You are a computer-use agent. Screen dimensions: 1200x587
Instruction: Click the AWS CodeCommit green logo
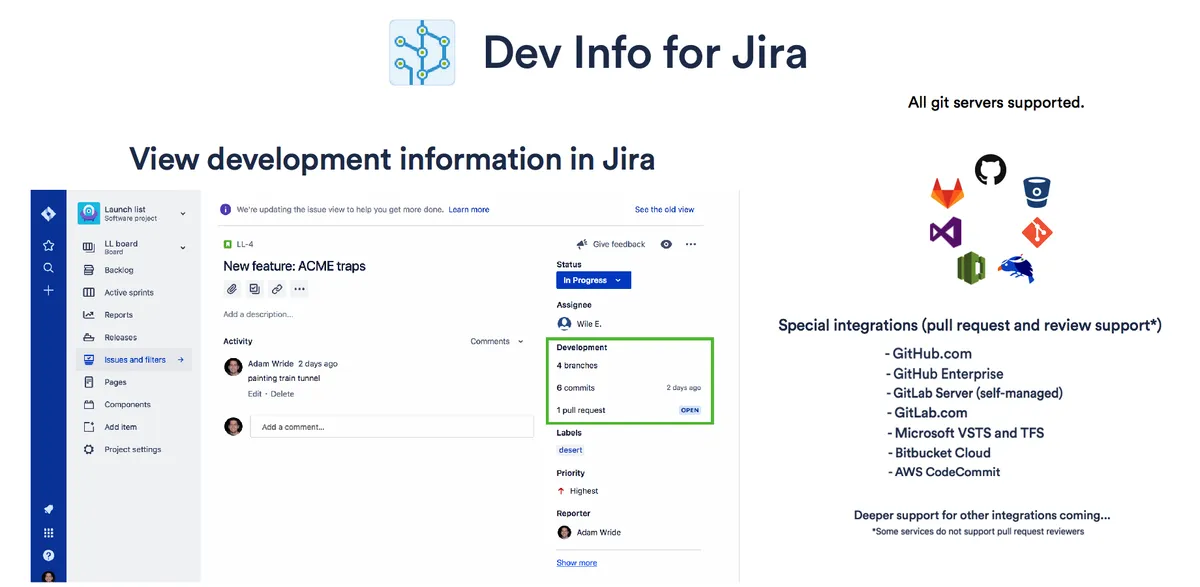coord(971,268)
